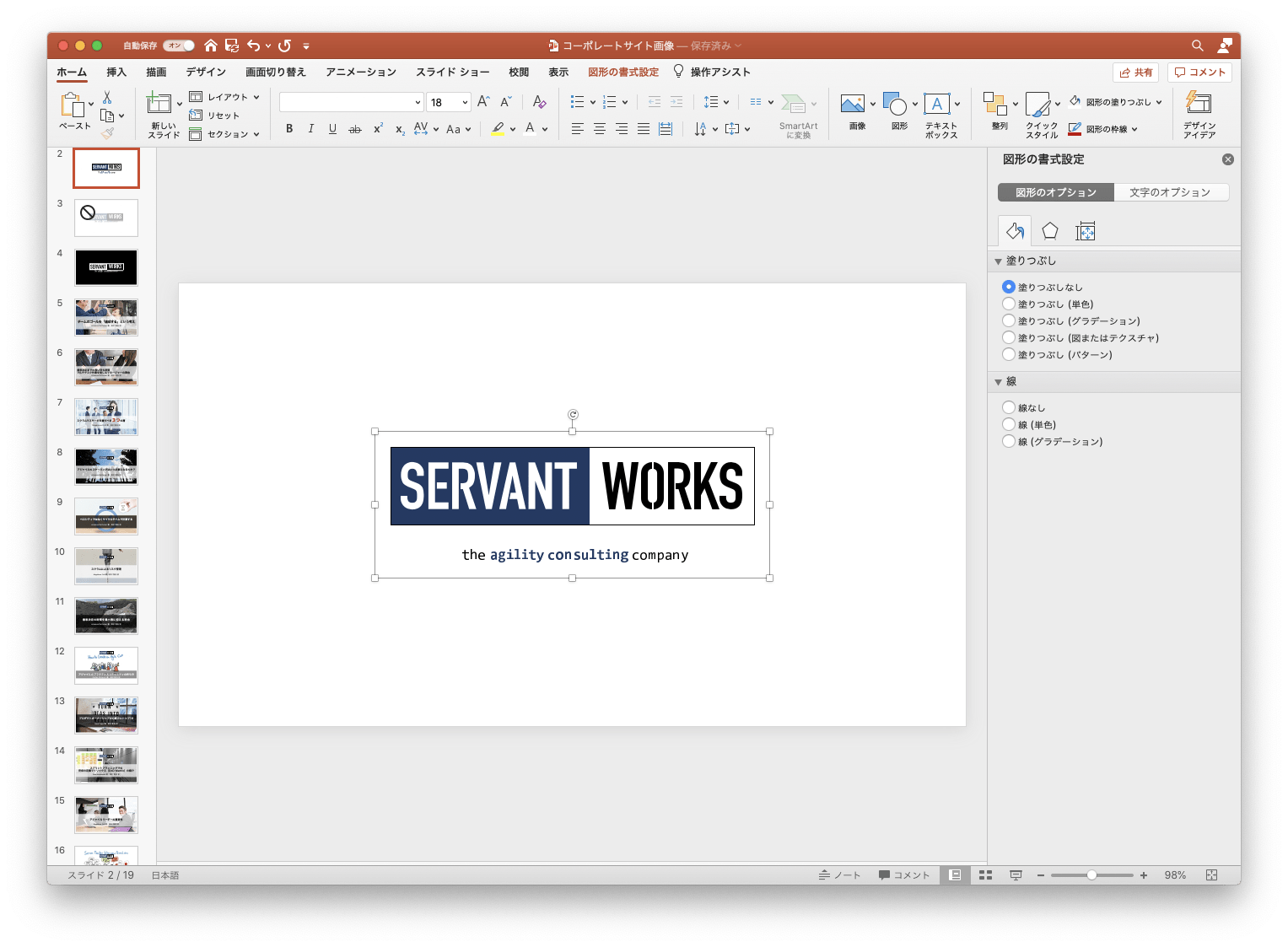Image resolution: width=1288 pixels, height=947 pixels.
Task: Open the Effects pentagon icon
Action: click(x=1050, y=231)
